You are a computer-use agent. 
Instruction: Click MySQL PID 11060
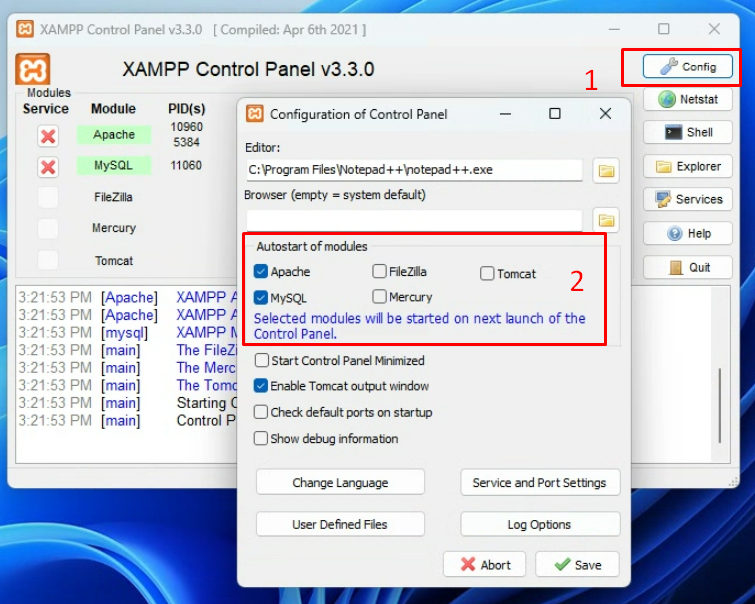(x=186, y=165)
